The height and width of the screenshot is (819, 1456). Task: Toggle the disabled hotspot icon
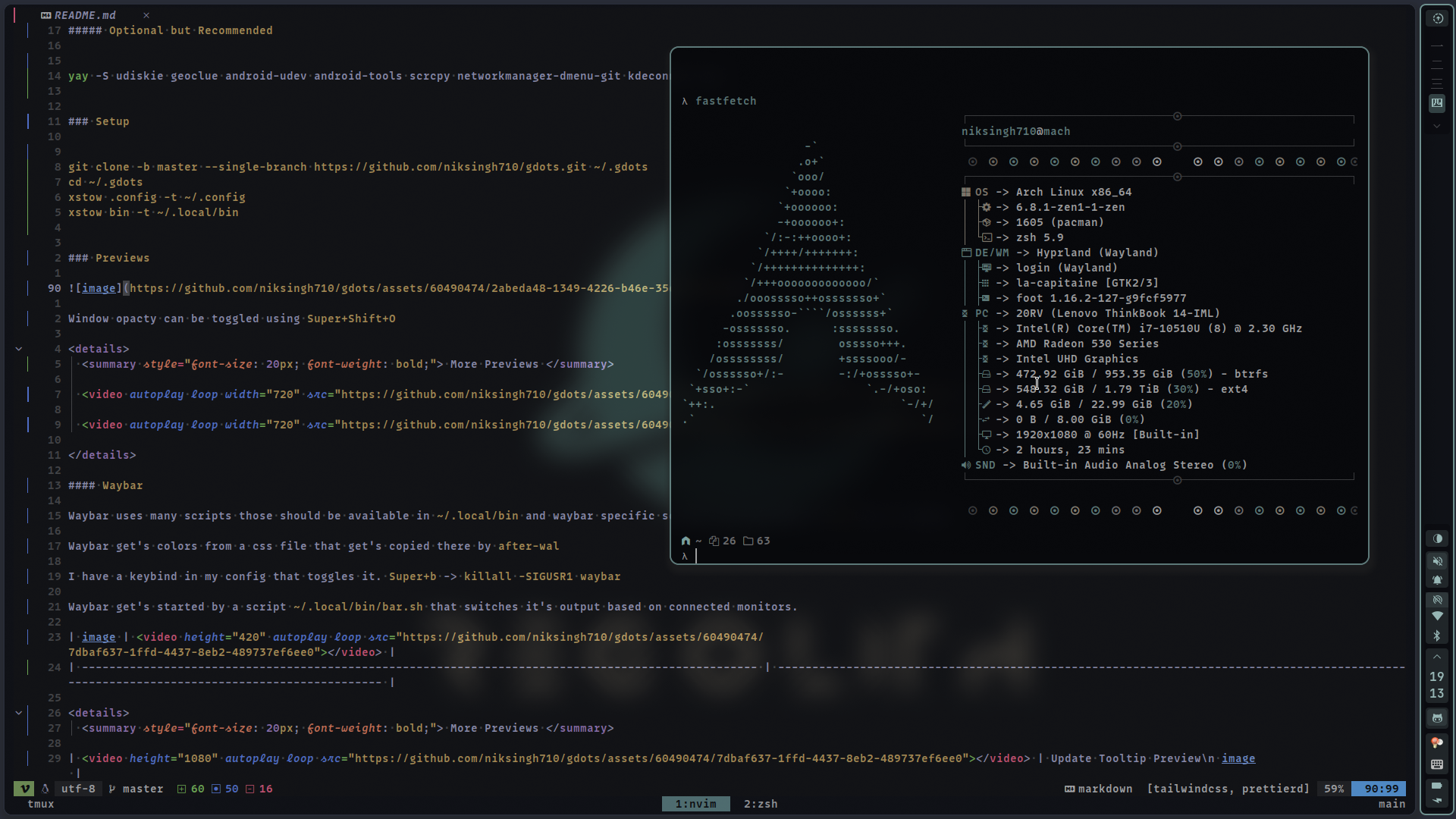pos(1437,599)
